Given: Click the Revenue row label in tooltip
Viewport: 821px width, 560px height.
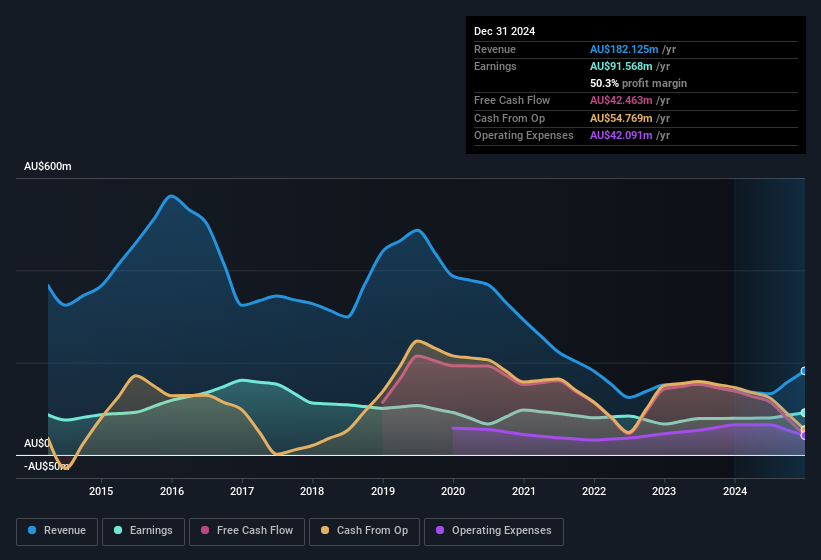Looking at the screenshot, I should (x=495, y=49).
